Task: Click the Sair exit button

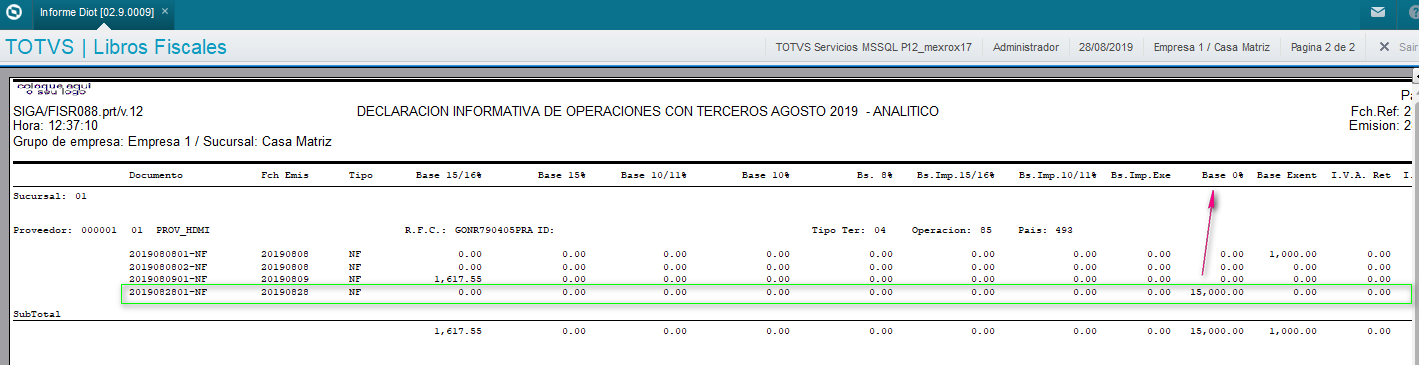Action: click(x=1407, y=47)
